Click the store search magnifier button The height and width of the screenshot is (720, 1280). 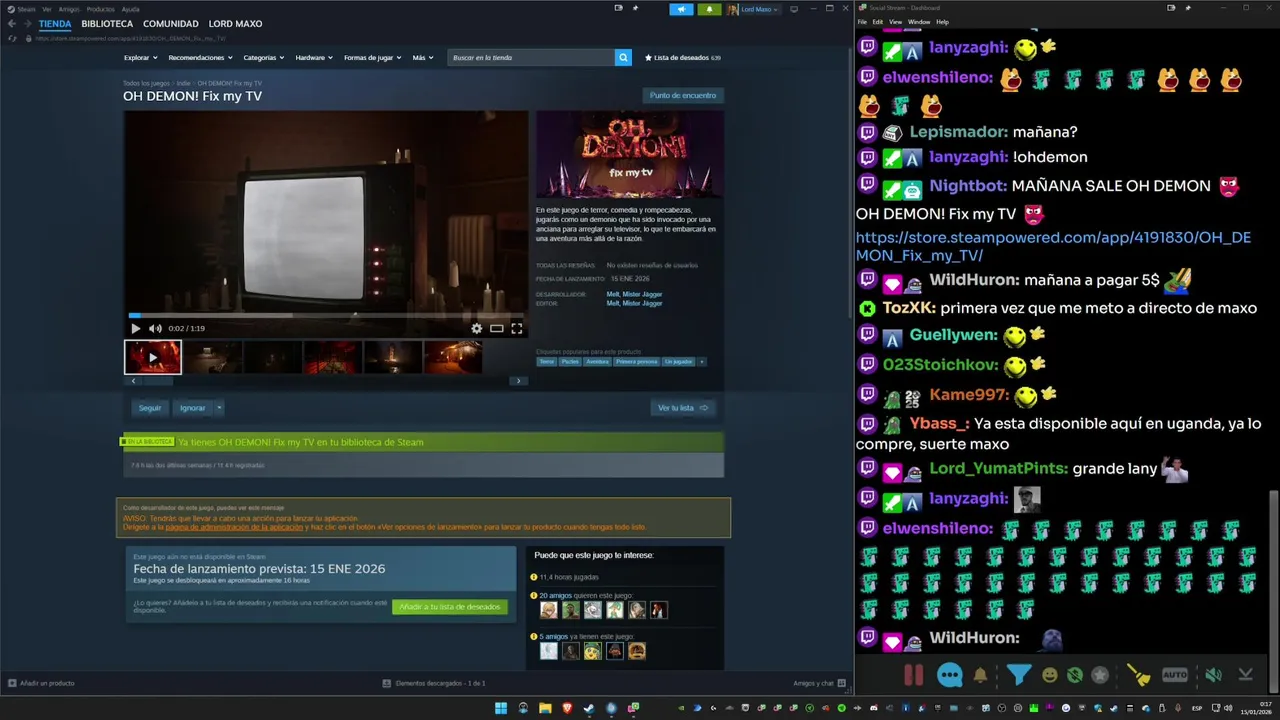[623, 58]
